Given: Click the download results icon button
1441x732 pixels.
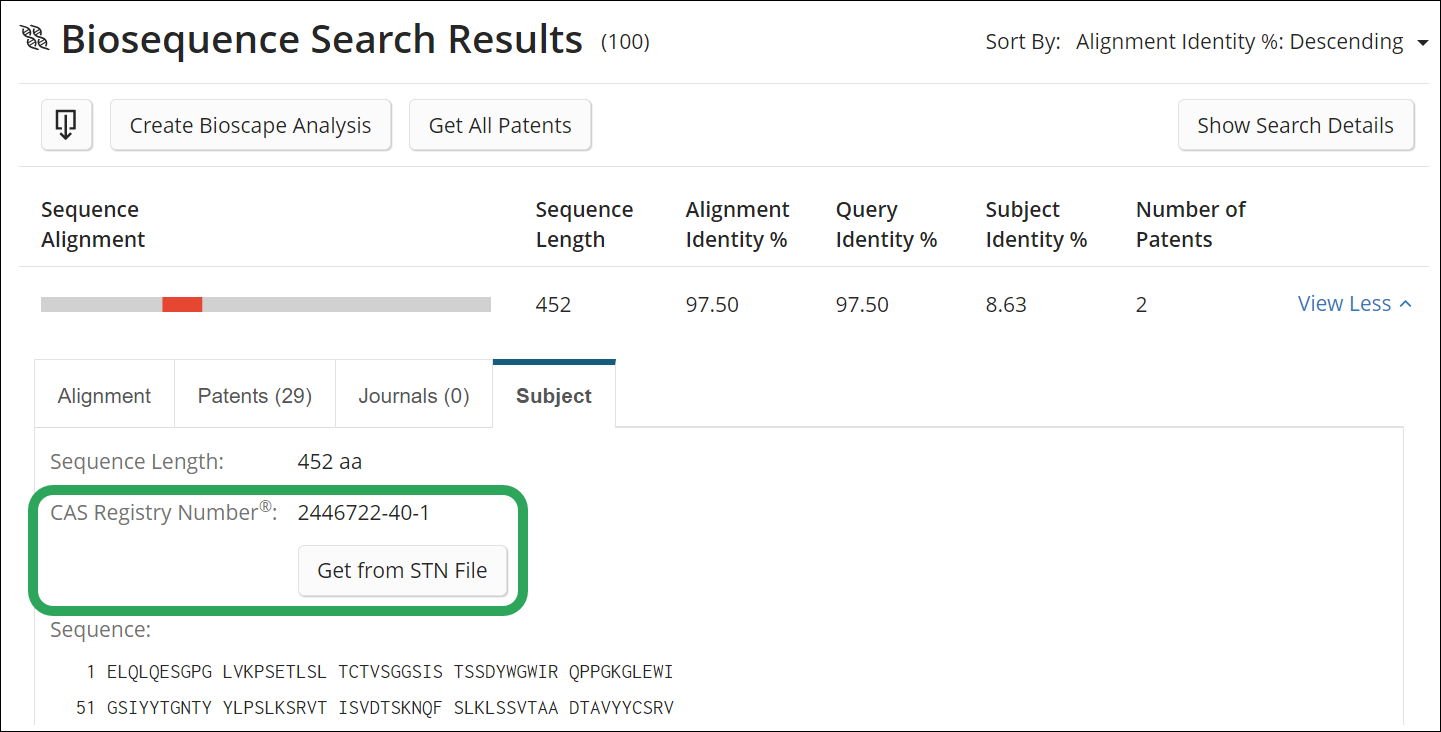Looking at the screenshot, I should [66, 125].
